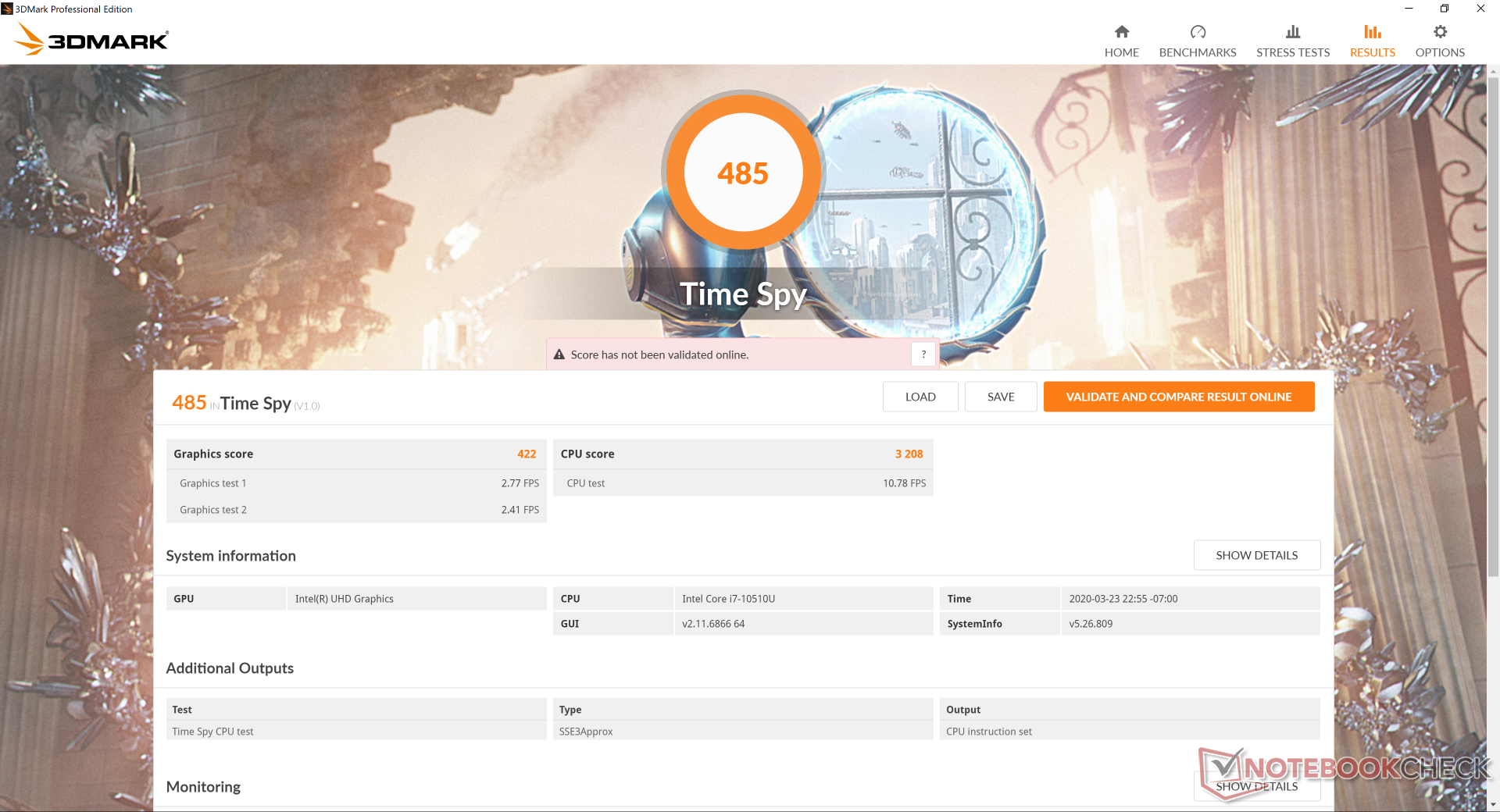Select the Results chart icon
The width and height of the screenshot is (1500, 812).
pyautogui.click(x=1373, y=32)
